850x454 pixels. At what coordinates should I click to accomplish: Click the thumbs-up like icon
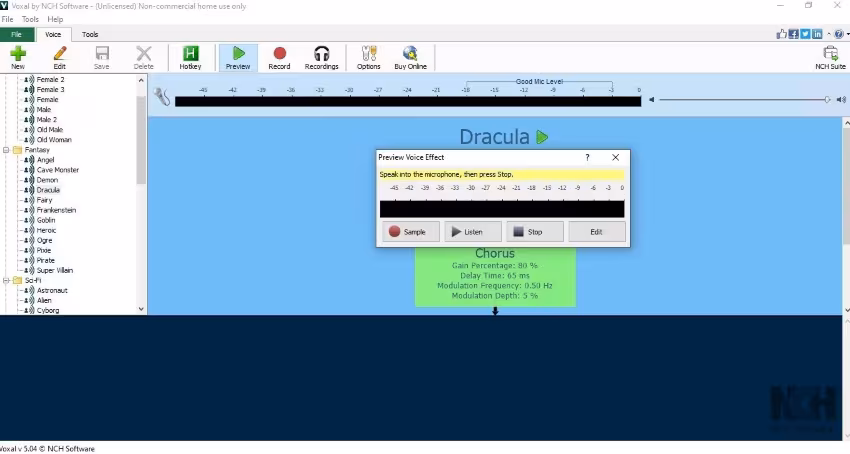click(781, 34)
